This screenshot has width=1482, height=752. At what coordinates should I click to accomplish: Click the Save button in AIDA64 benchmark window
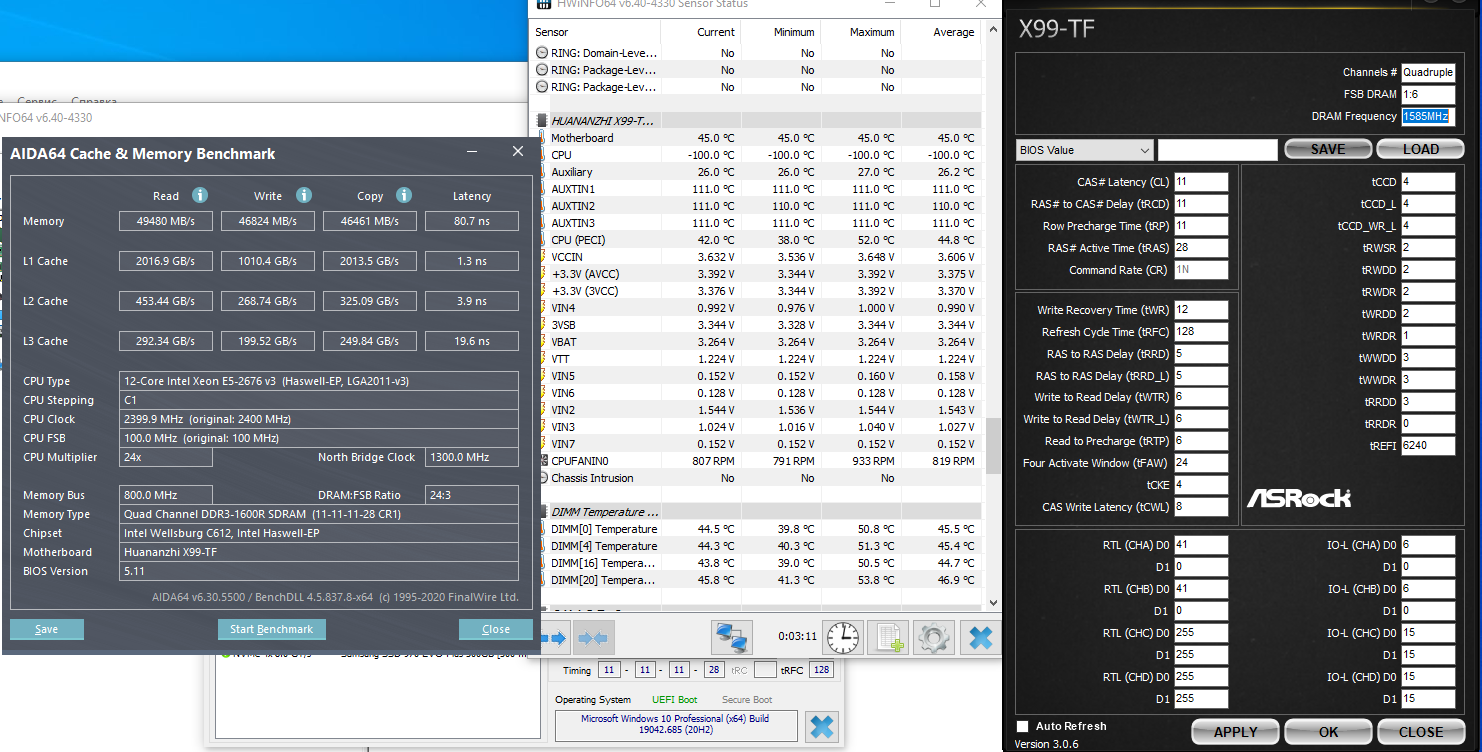pyautogui.click(x=47, y=630)
